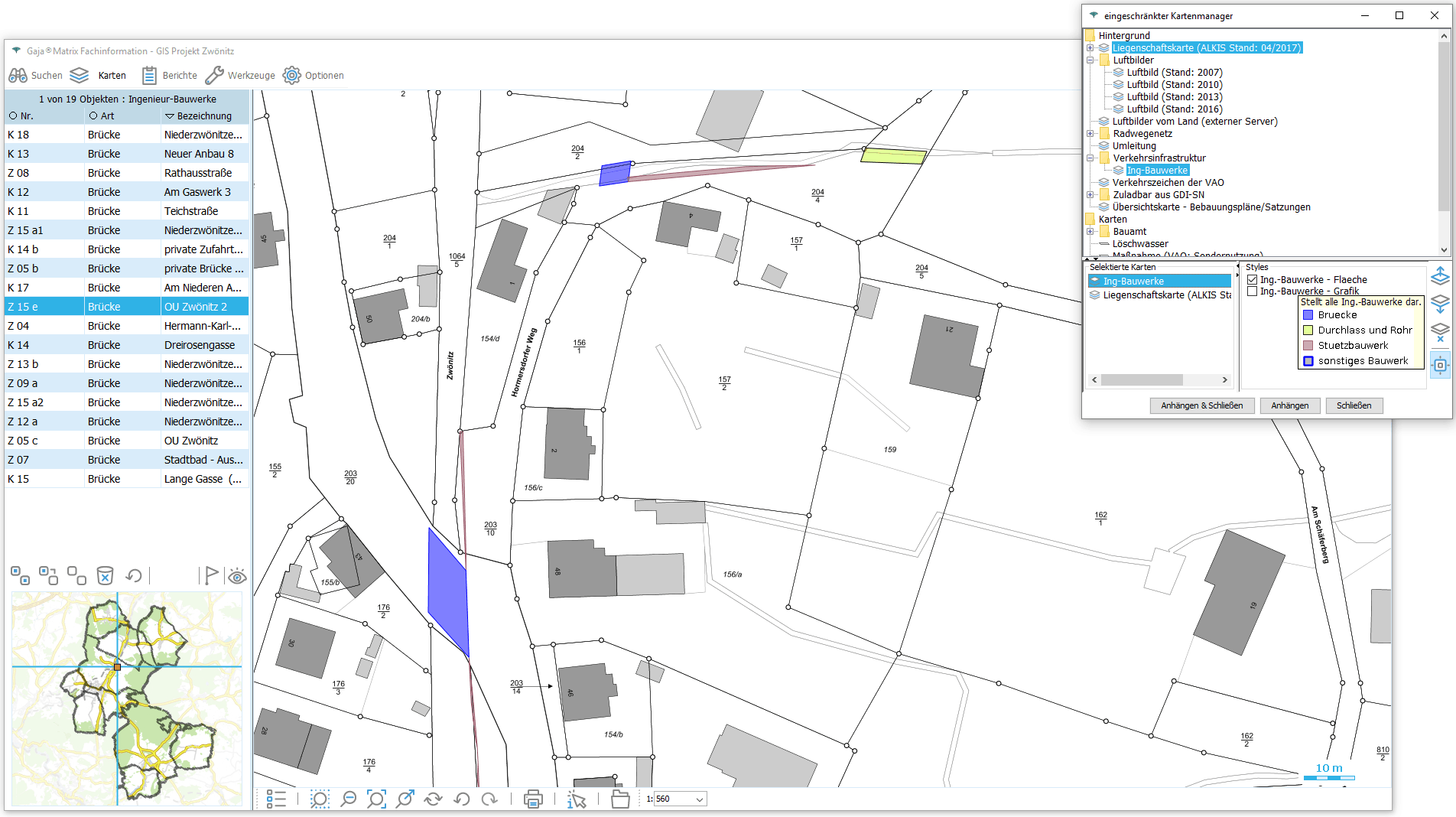
Task: Select row Z 05 c OU Zwönitz
Action: tap(127, 441)
